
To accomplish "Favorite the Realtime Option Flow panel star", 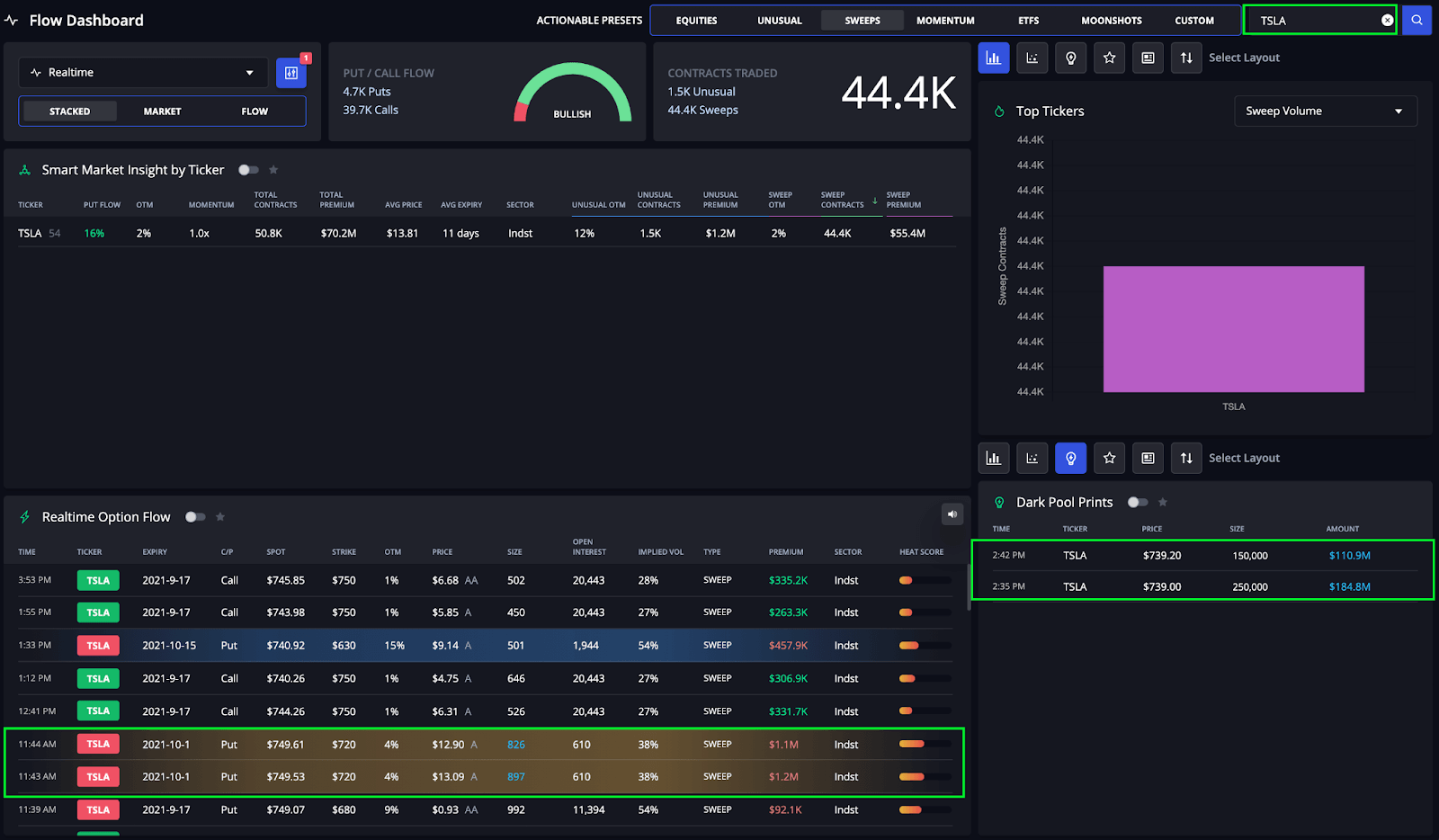I will 220,517.
